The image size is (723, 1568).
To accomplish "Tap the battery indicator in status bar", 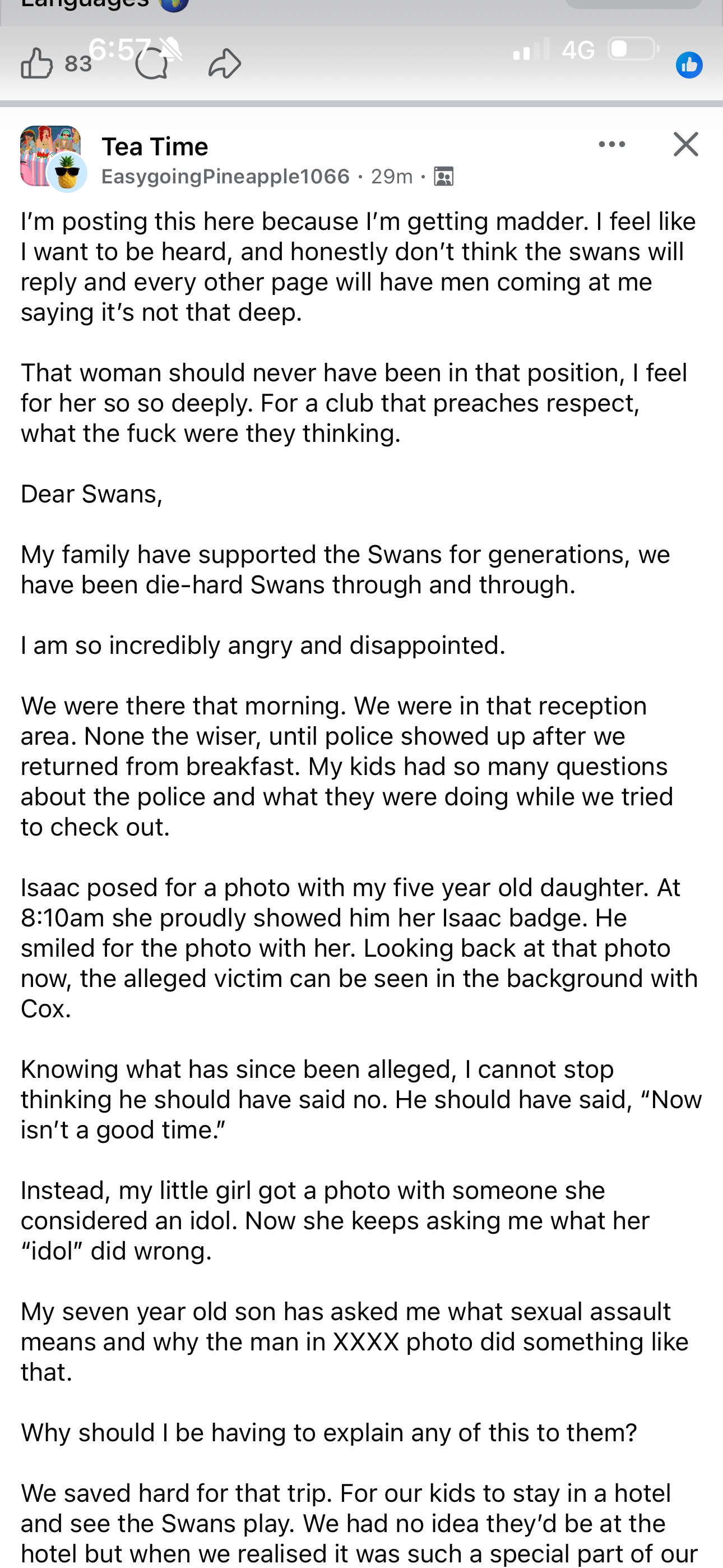I will [633, 49].
